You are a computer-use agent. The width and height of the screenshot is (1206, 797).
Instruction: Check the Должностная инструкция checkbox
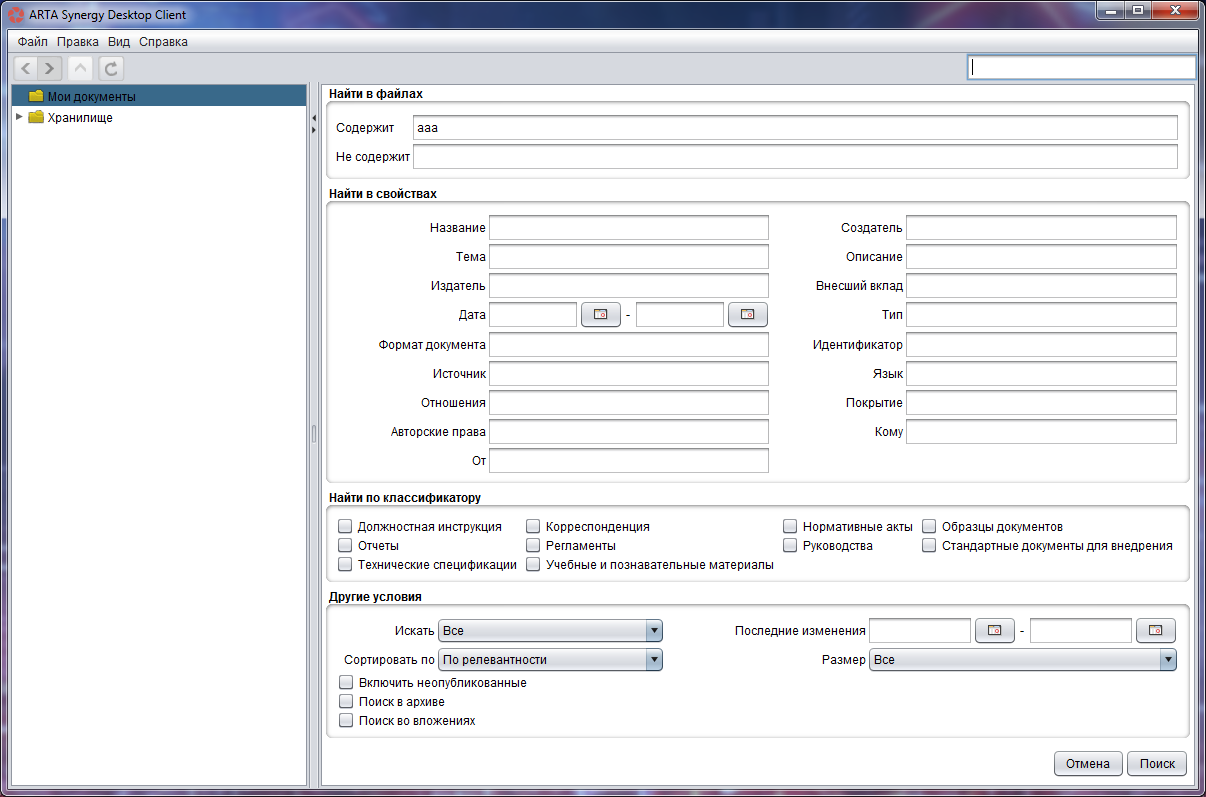345,526
